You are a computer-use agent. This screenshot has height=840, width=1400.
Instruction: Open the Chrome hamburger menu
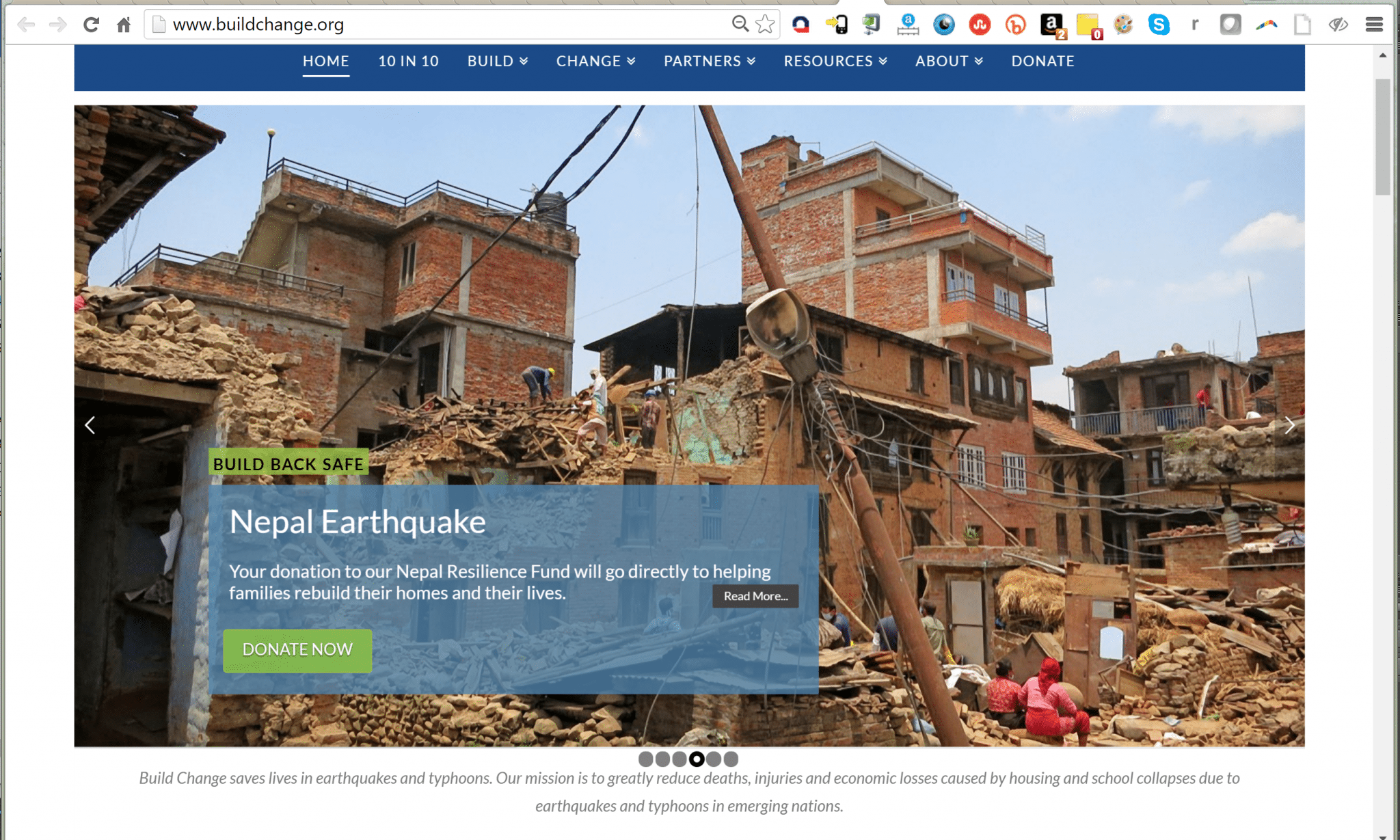coord(1374,25)
